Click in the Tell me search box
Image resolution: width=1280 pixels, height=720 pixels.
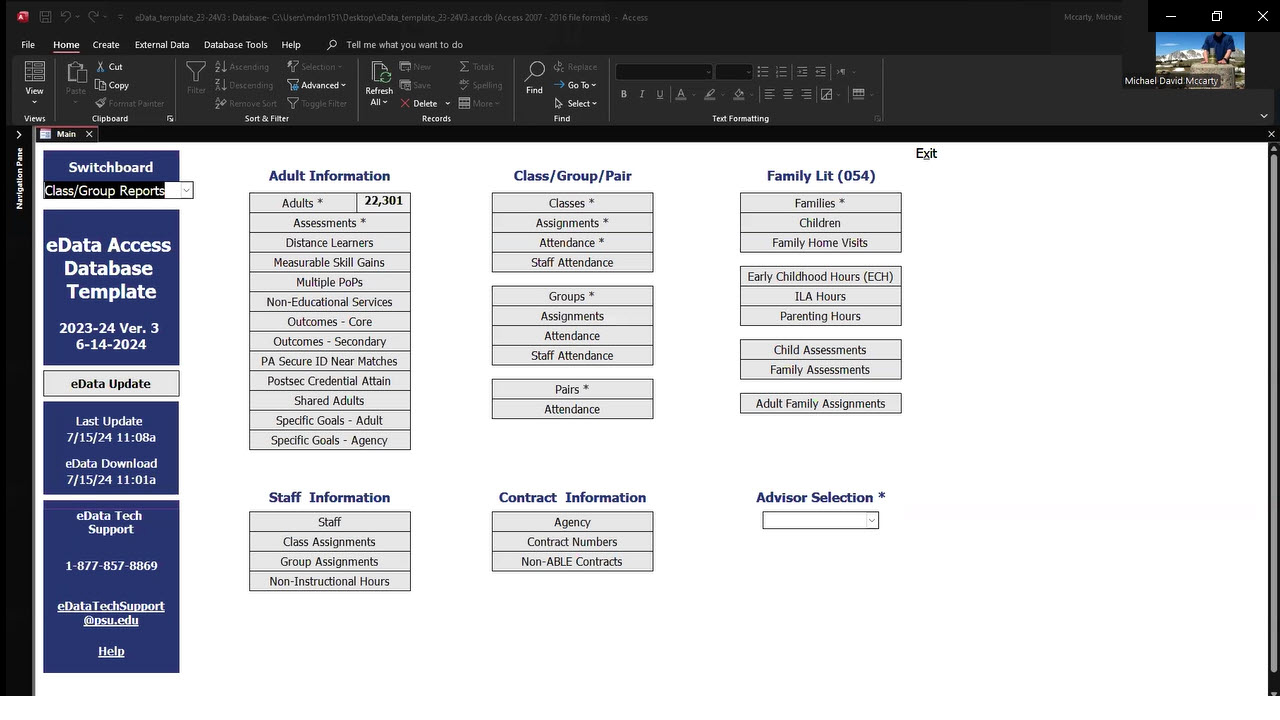pyautogui.click(x=404, y=45)
